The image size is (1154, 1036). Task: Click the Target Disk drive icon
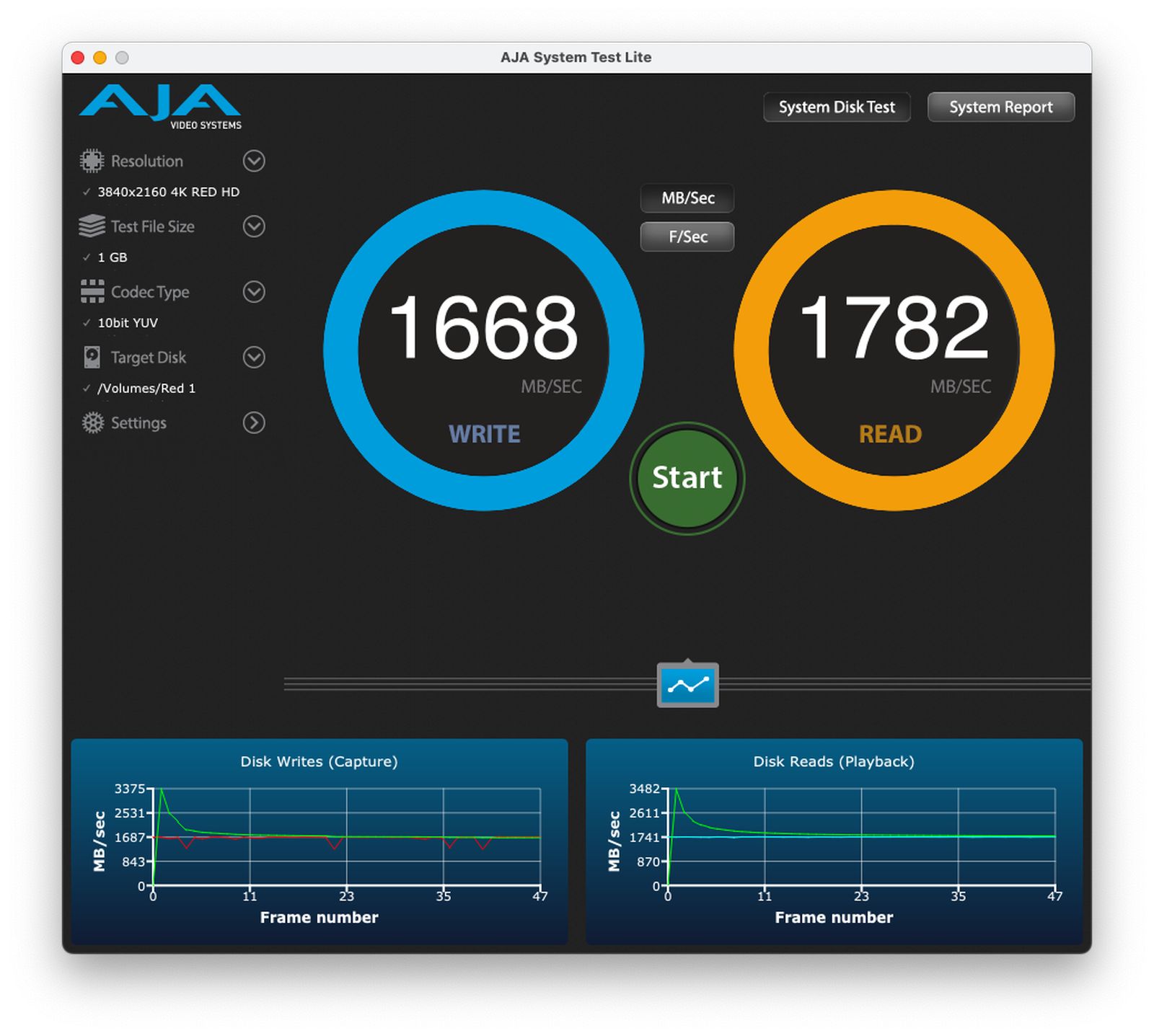(92, 358)
